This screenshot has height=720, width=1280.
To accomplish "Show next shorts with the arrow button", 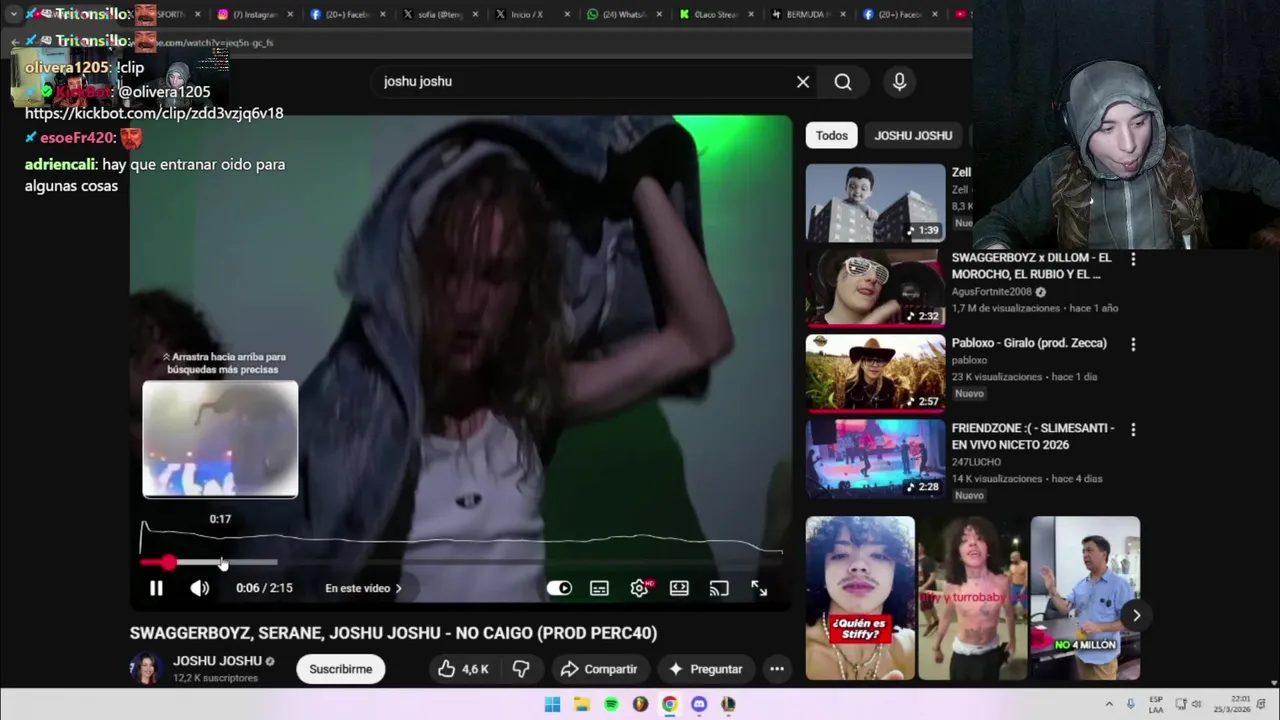I will [x=1136, y=615].
